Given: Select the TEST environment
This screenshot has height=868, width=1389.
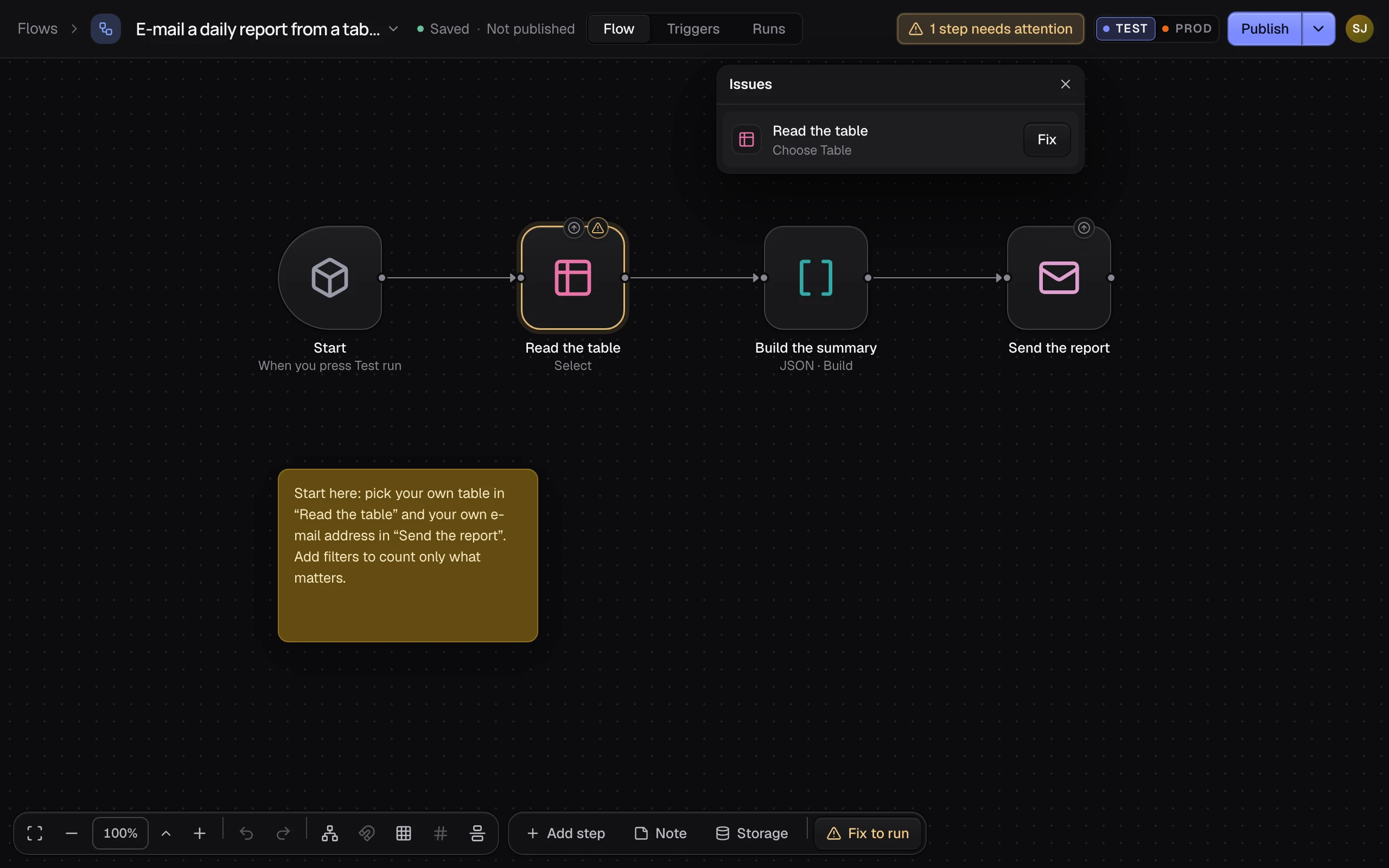Looking at the screenshot, I should point(1125,29).
